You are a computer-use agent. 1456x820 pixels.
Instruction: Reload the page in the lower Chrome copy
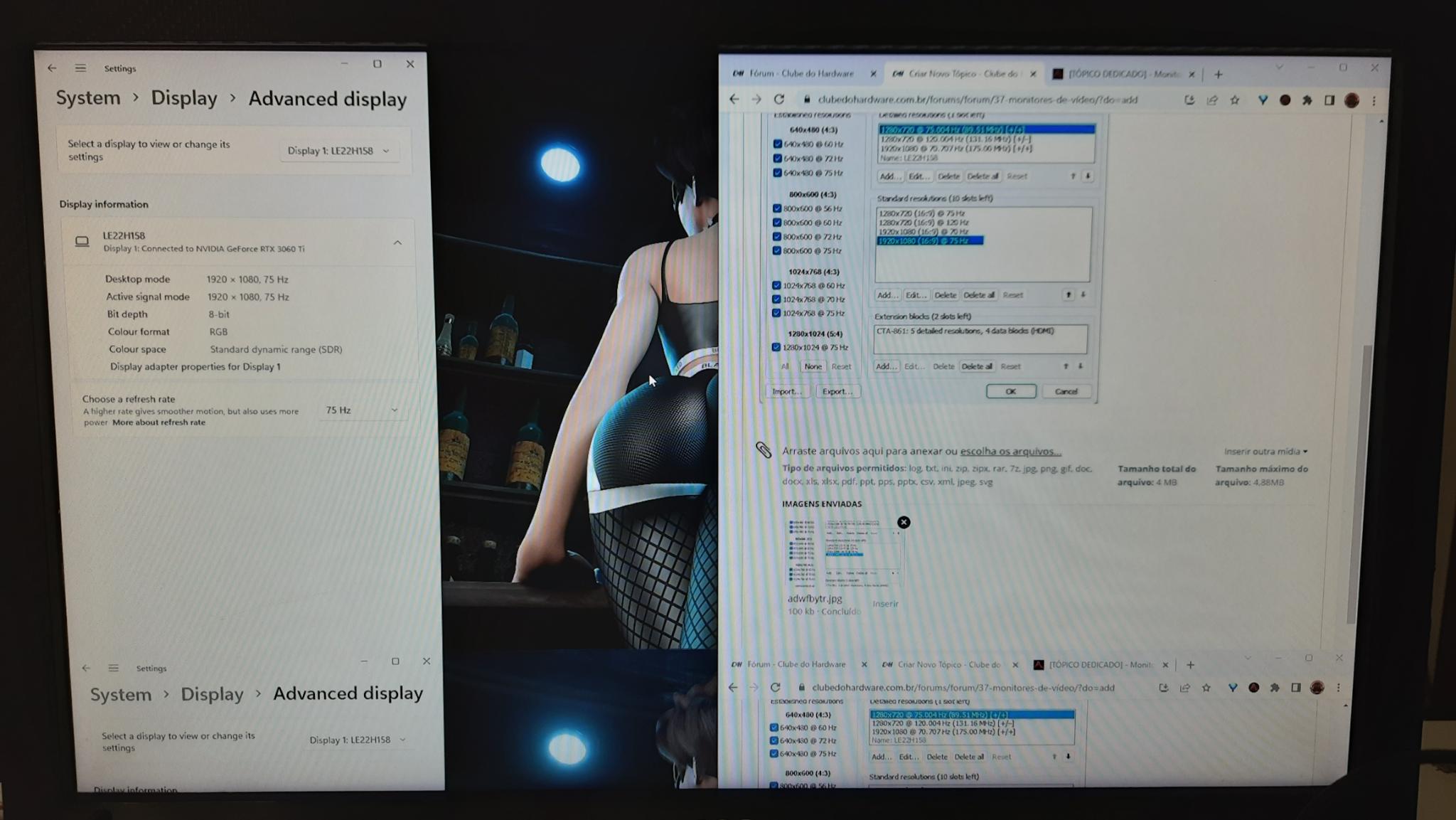tap(775, 687)
